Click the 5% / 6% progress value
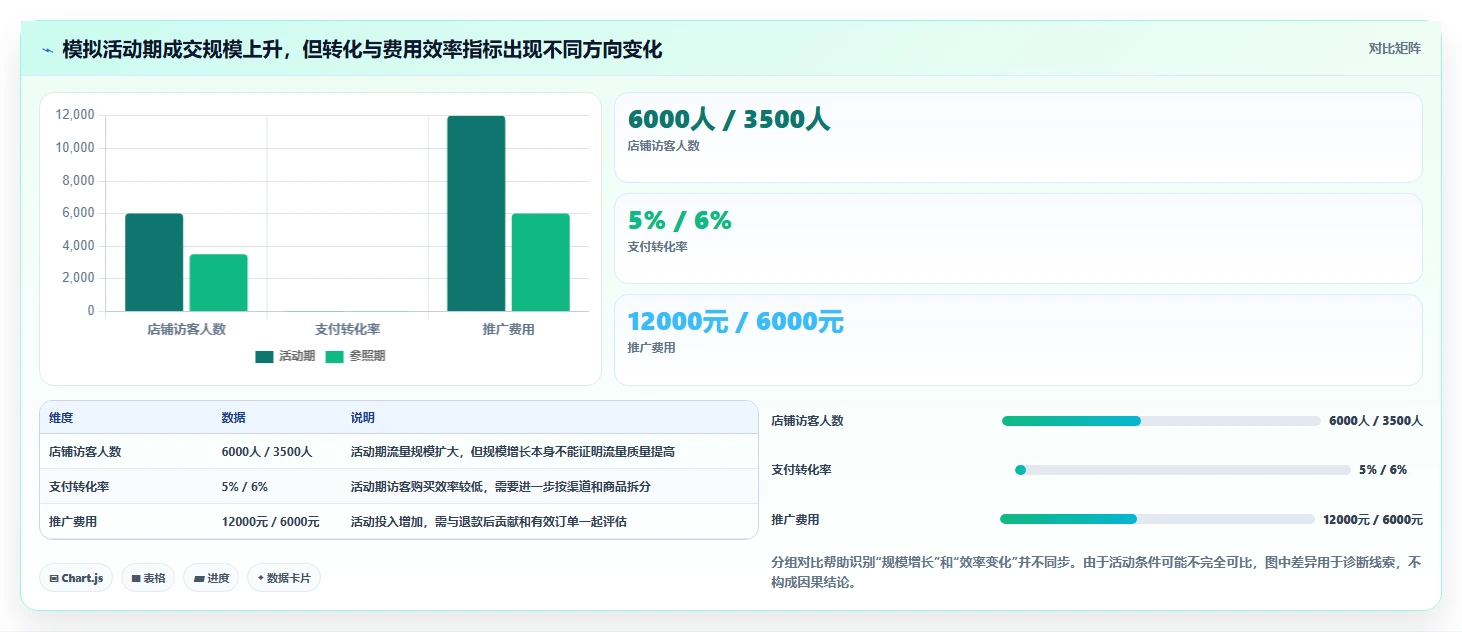The height and width of the screenshot is (632, 1462). point(1383,470)
